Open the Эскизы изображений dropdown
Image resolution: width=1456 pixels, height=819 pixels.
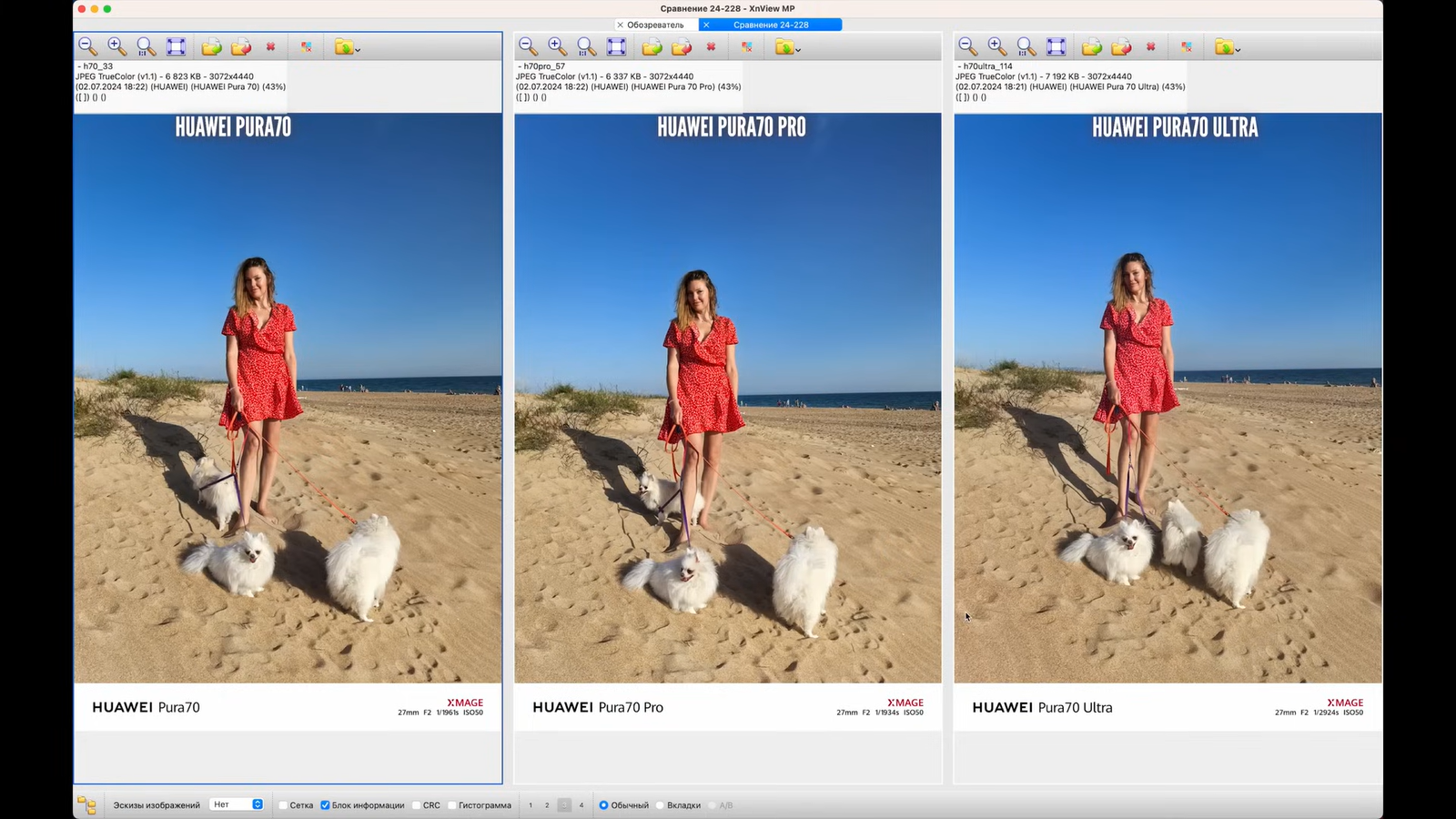click(237, 804)
